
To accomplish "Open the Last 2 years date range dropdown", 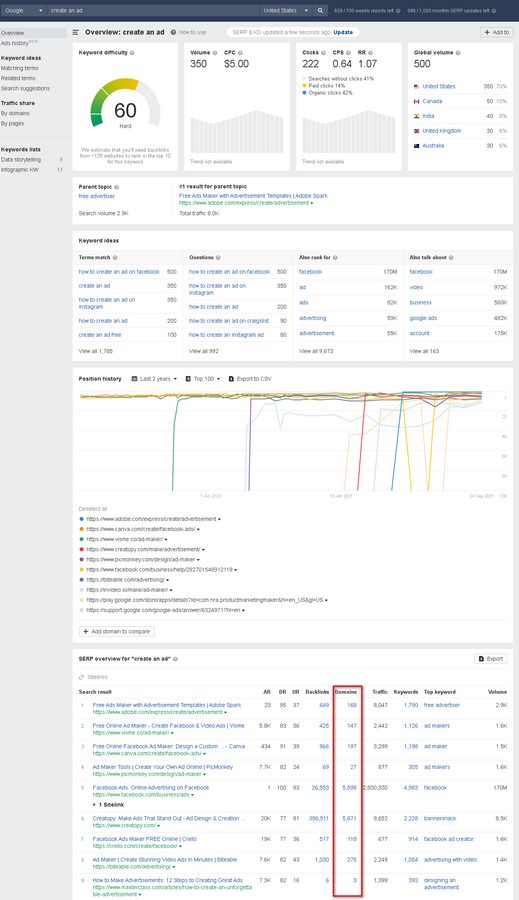I will point(154,379).
